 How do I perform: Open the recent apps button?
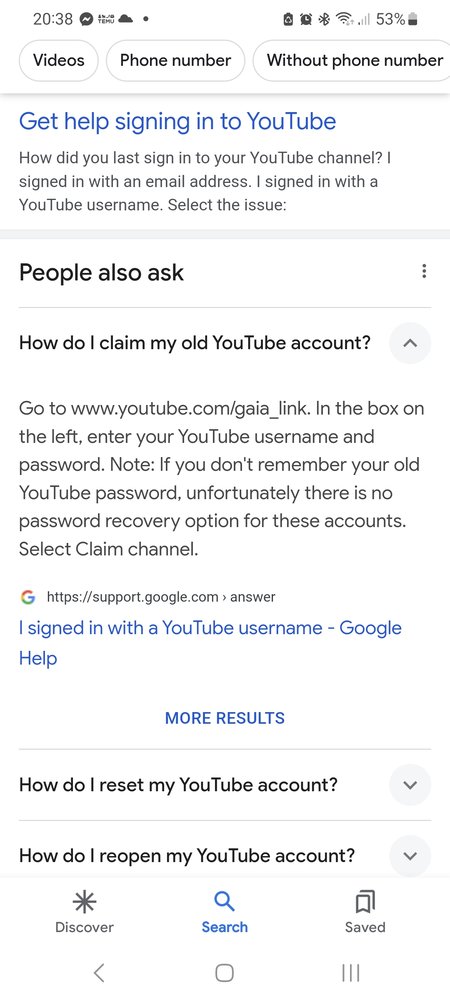pyautogui.click(x=351, y=973)
